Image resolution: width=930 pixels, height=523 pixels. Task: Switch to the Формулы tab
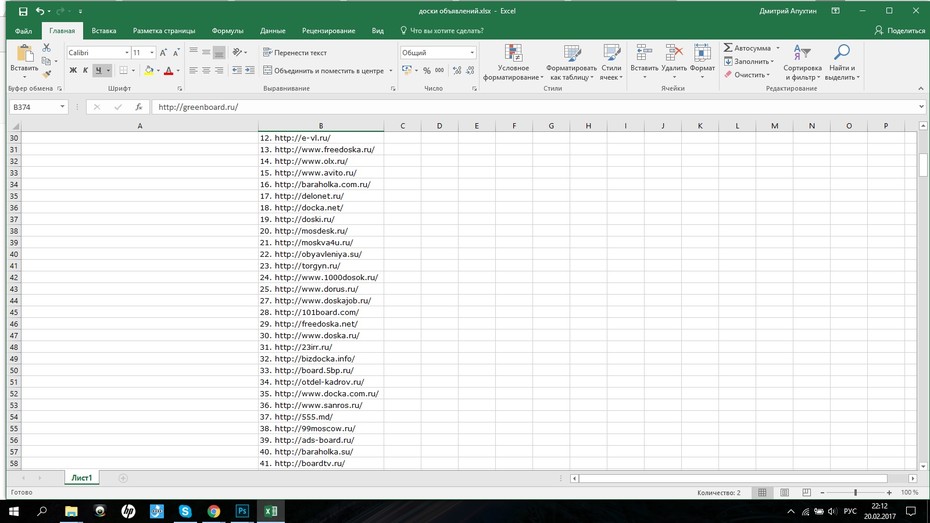pos(227,31)
